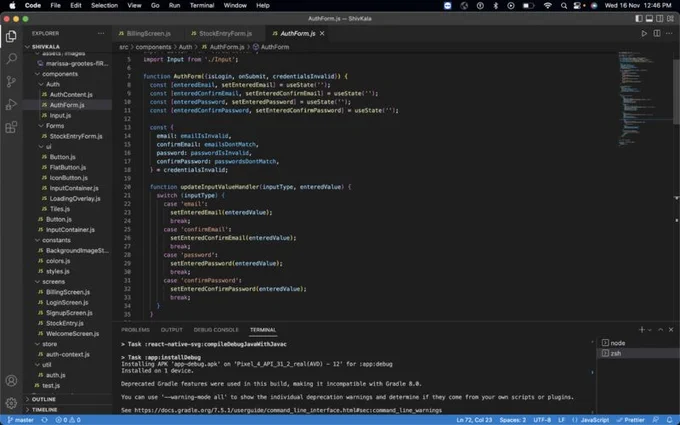Open errors and warnings count in status bar
The width and height of the screenshot is (680, 425).
[68, 420]
